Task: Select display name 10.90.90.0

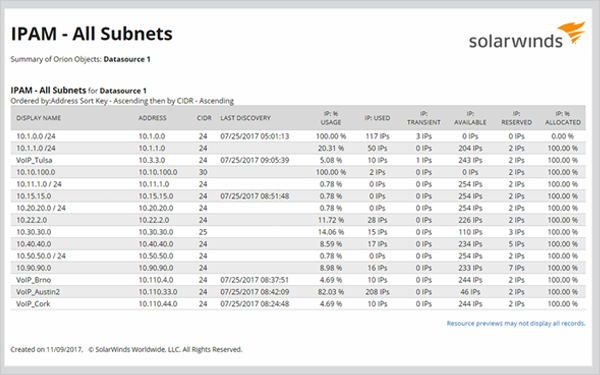Action: coord(34,268)
